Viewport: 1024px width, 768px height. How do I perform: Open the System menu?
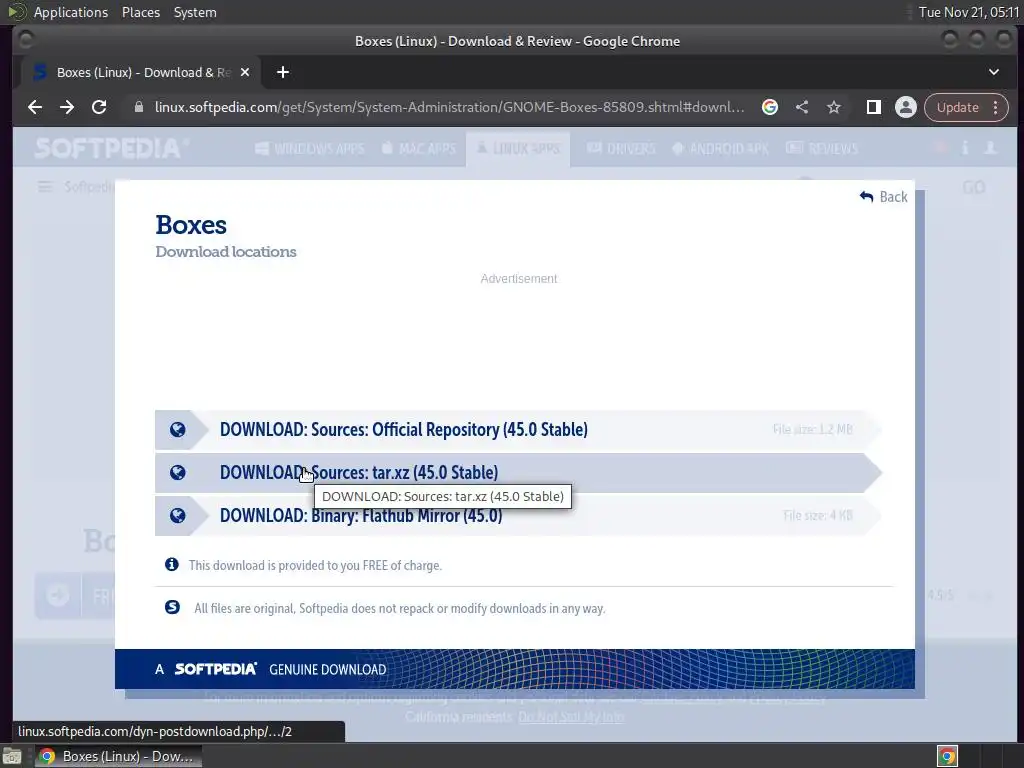point(195,12)
